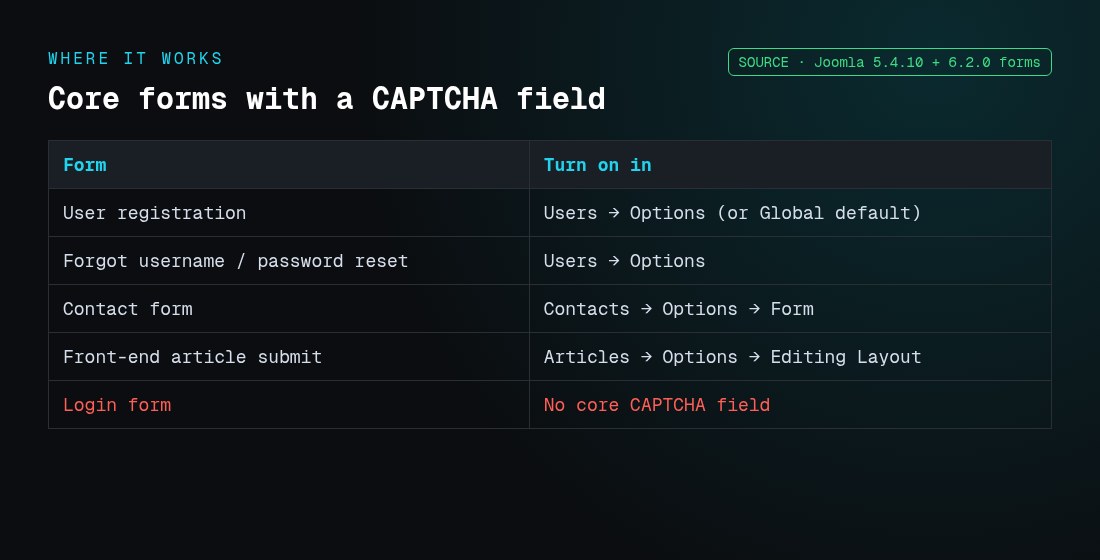Click 'Forgot username / password reset' row
The height and width of the screenshot is (560, 1100).
tap(550, 261)
